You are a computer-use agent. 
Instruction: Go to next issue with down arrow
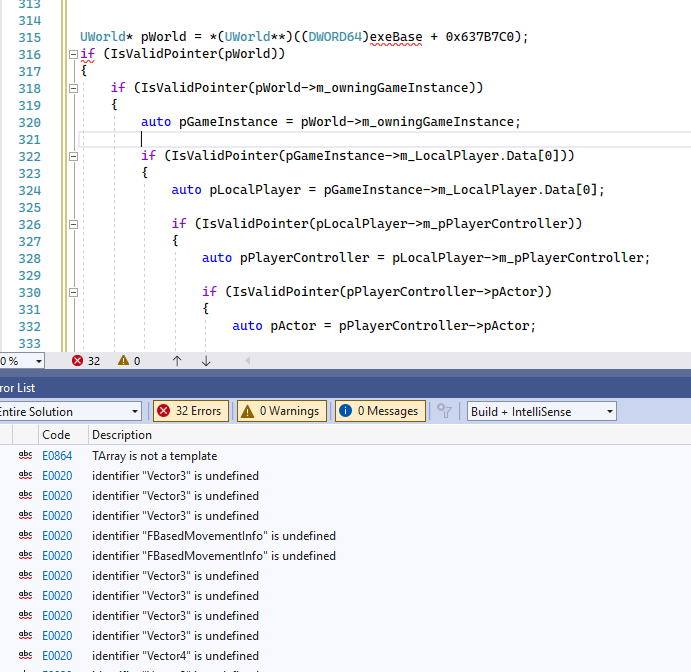click(x=206, y=361)
